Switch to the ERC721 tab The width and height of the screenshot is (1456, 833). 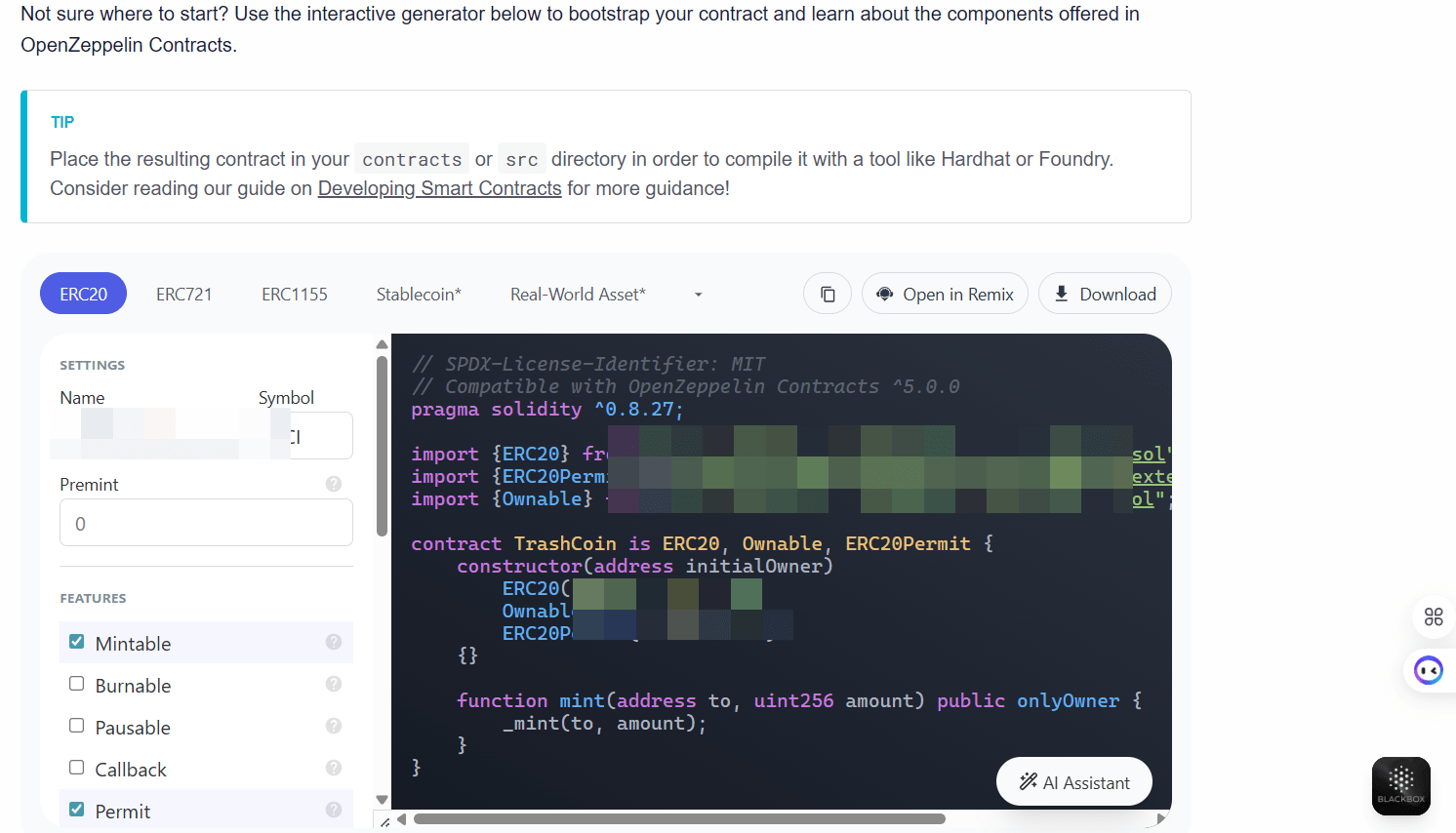click(x=183, y=294)
